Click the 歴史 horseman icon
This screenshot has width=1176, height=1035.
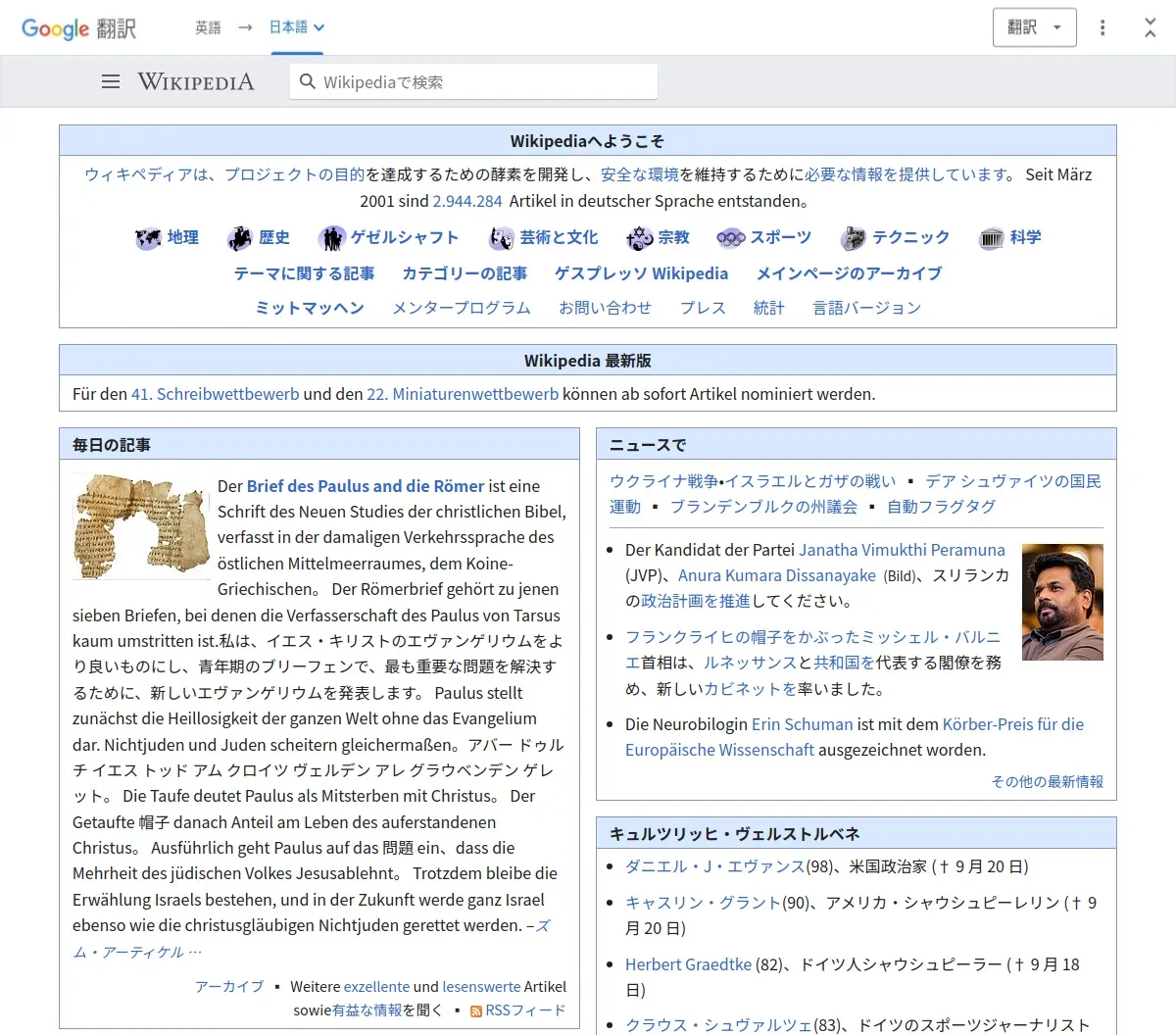click(240, 238)
